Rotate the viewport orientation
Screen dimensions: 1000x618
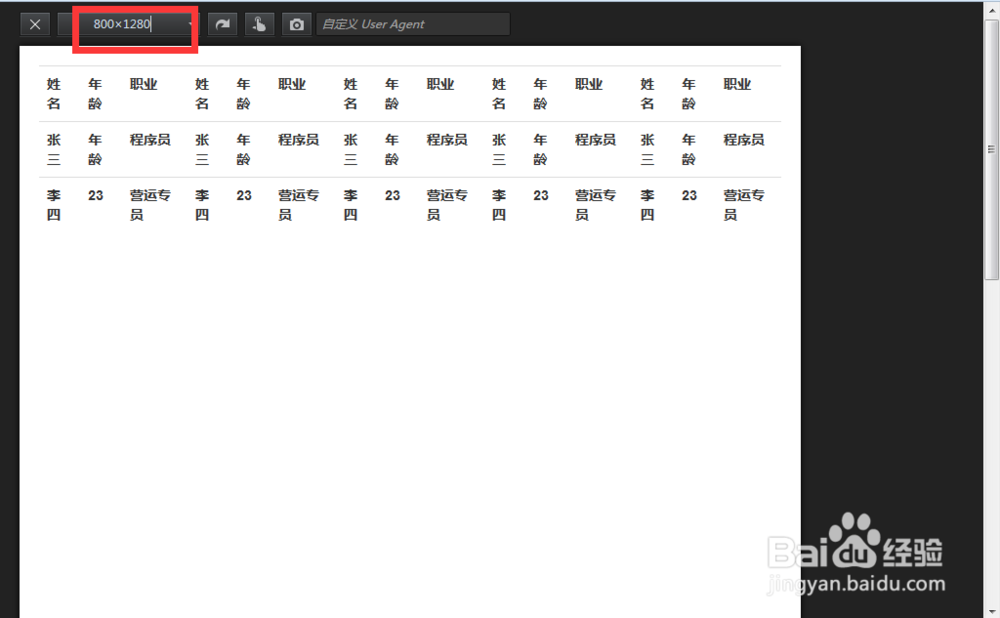[222, 24]
